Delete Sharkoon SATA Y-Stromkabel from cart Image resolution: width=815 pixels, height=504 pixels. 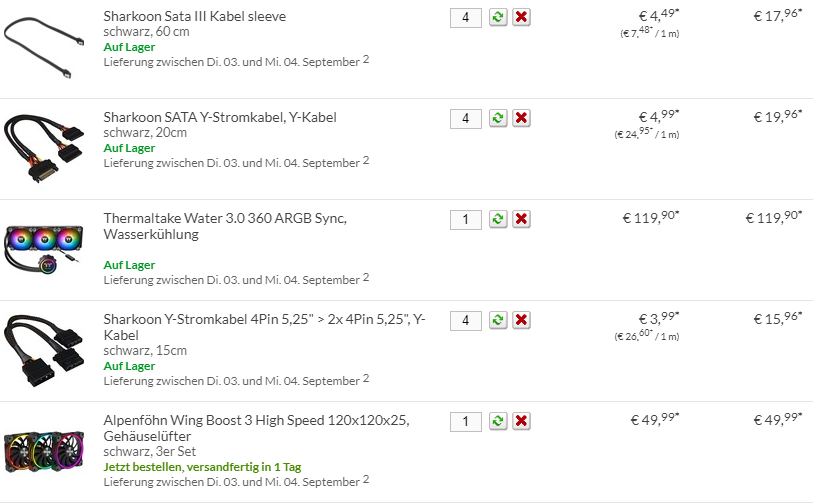pyautogui.click(x=521, y=118)
